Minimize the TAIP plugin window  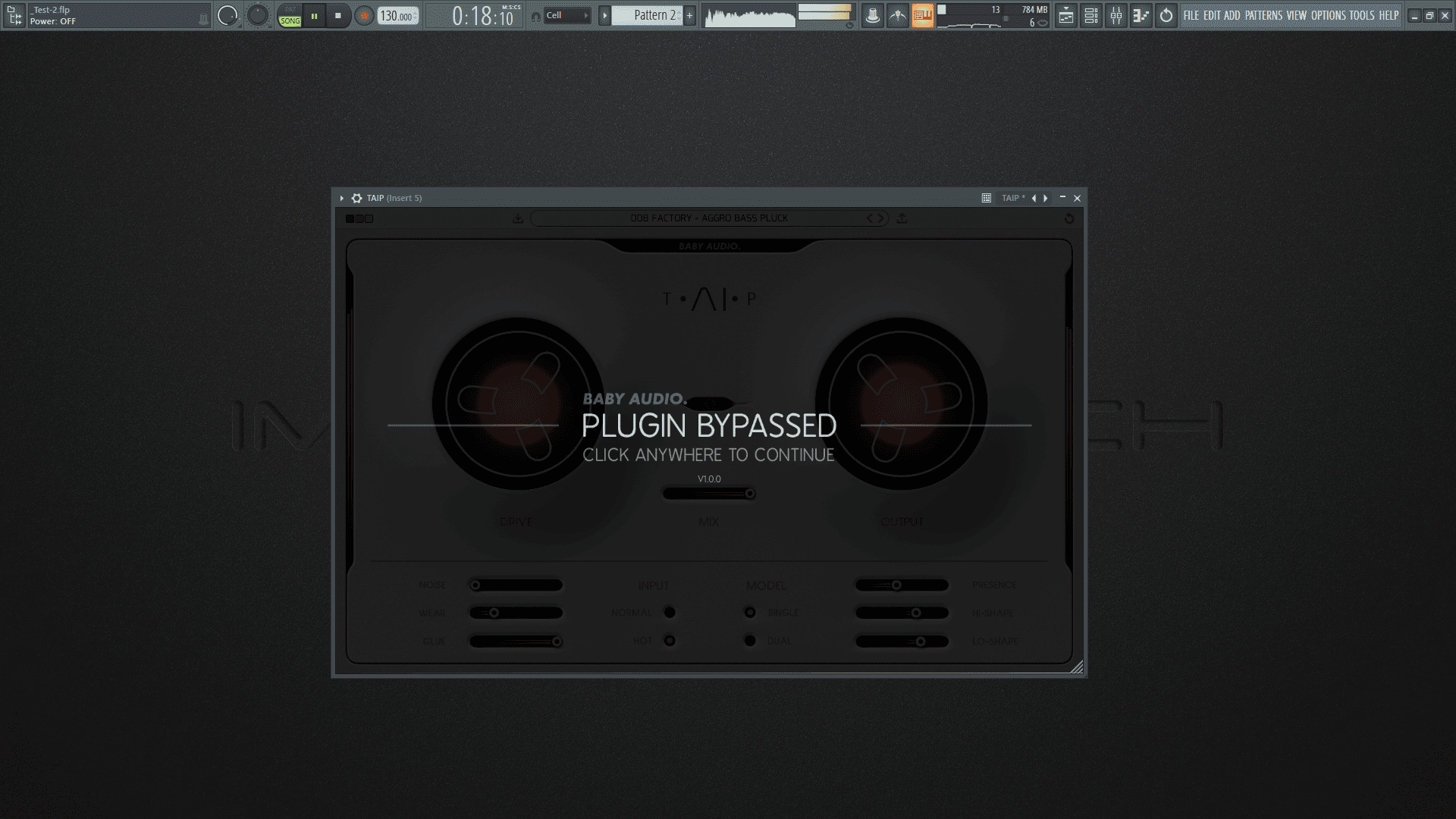pos(1062,197)
